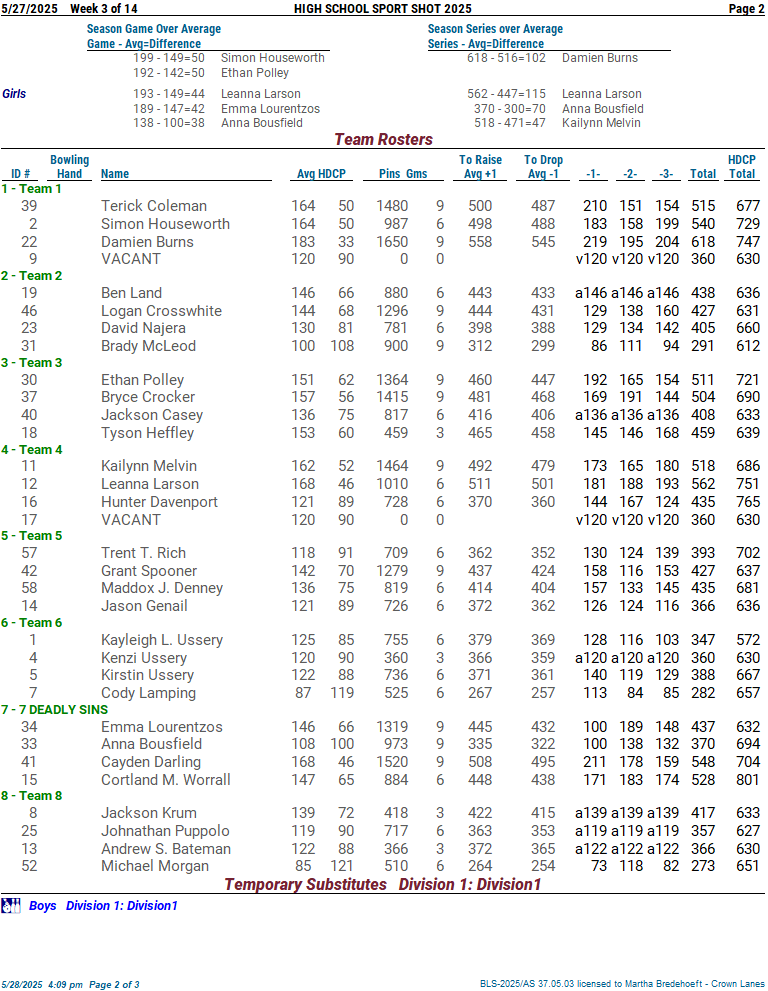Select the name 'Hunter Davenport'
Viewport: 768px width, 991px height.
click(x=159, y=502)
